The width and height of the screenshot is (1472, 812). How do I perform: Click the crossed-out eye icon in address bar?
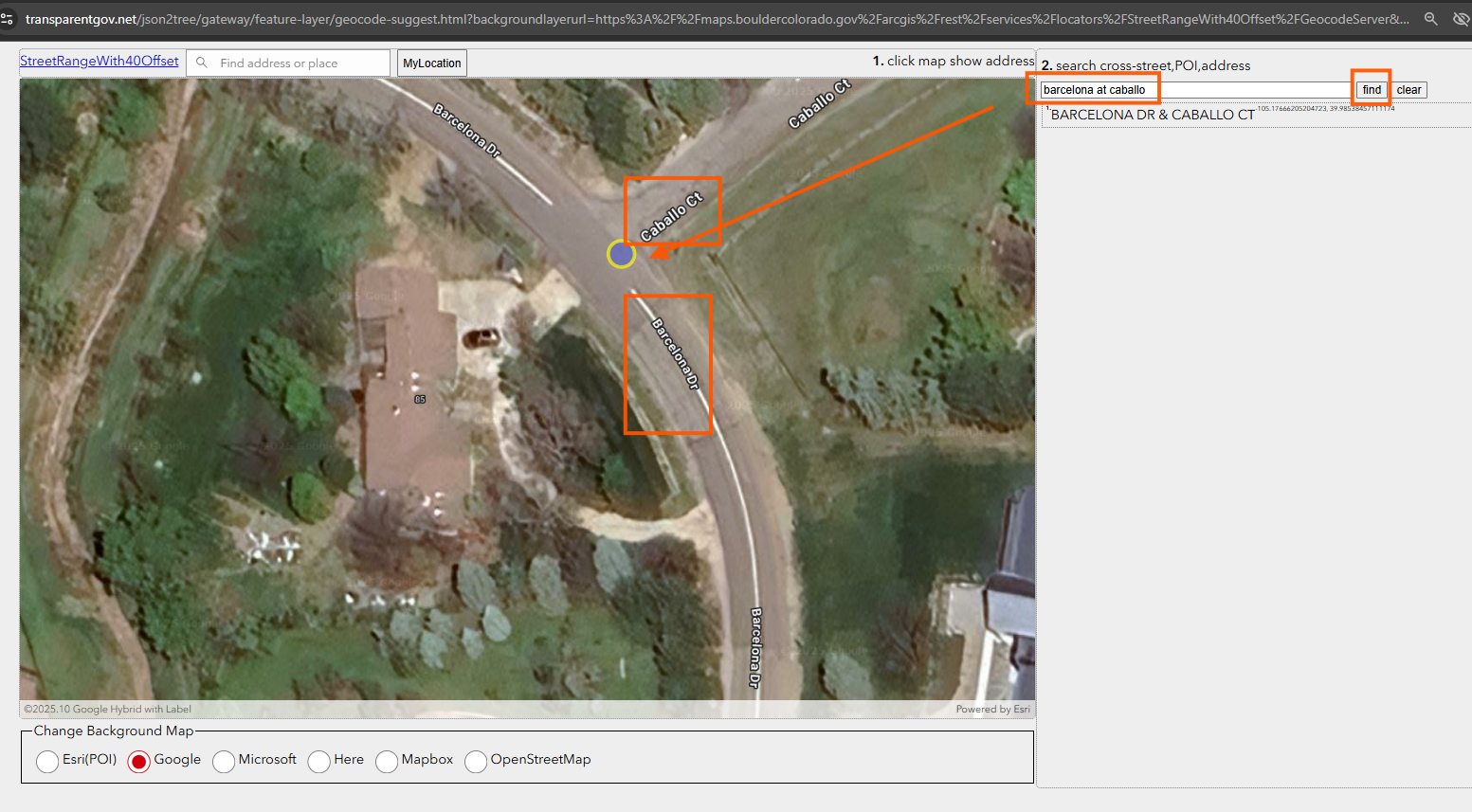pos(1461,19)
